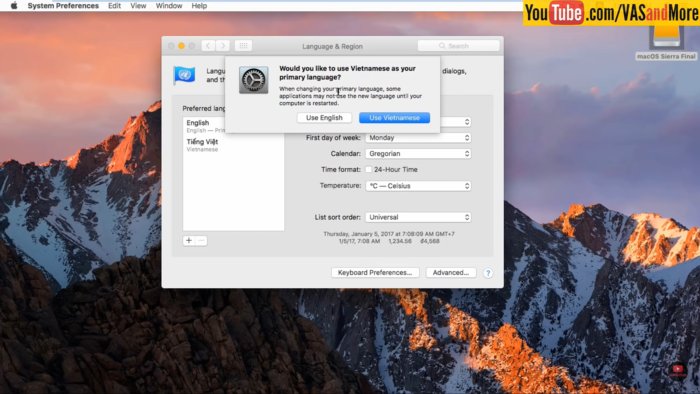Image resolution: width=700 pixels, height=394 pixels.
Task: Click the yellow minimize window button
Action: click(x=181, y=46)
